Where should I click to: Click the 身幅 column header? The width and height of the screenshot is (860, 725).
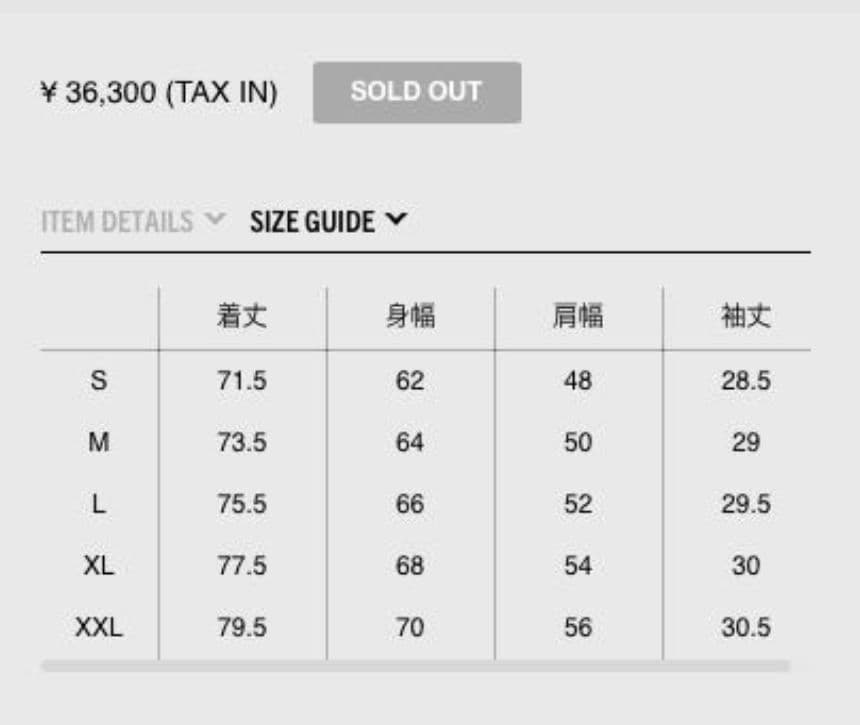[410, 317]
